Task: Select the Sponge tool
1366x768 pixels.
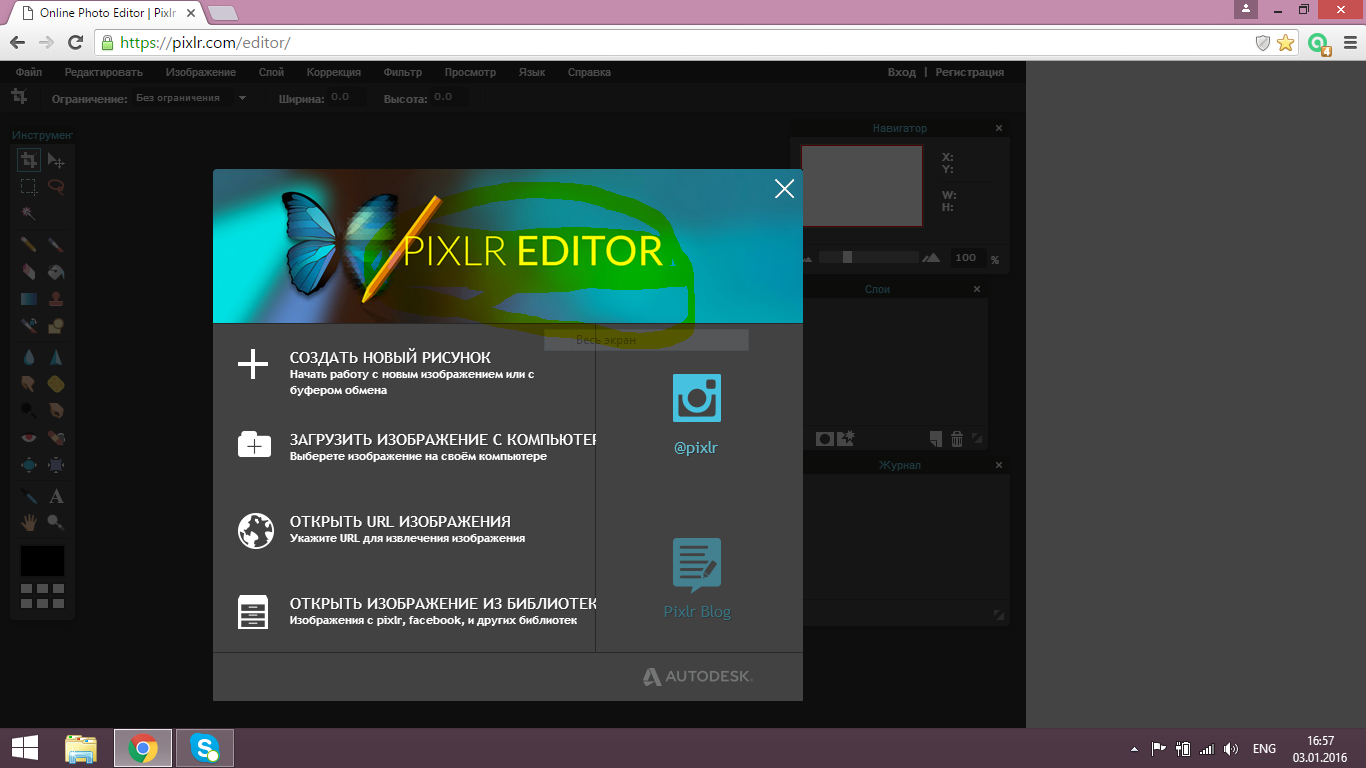Action: [56, 383]
